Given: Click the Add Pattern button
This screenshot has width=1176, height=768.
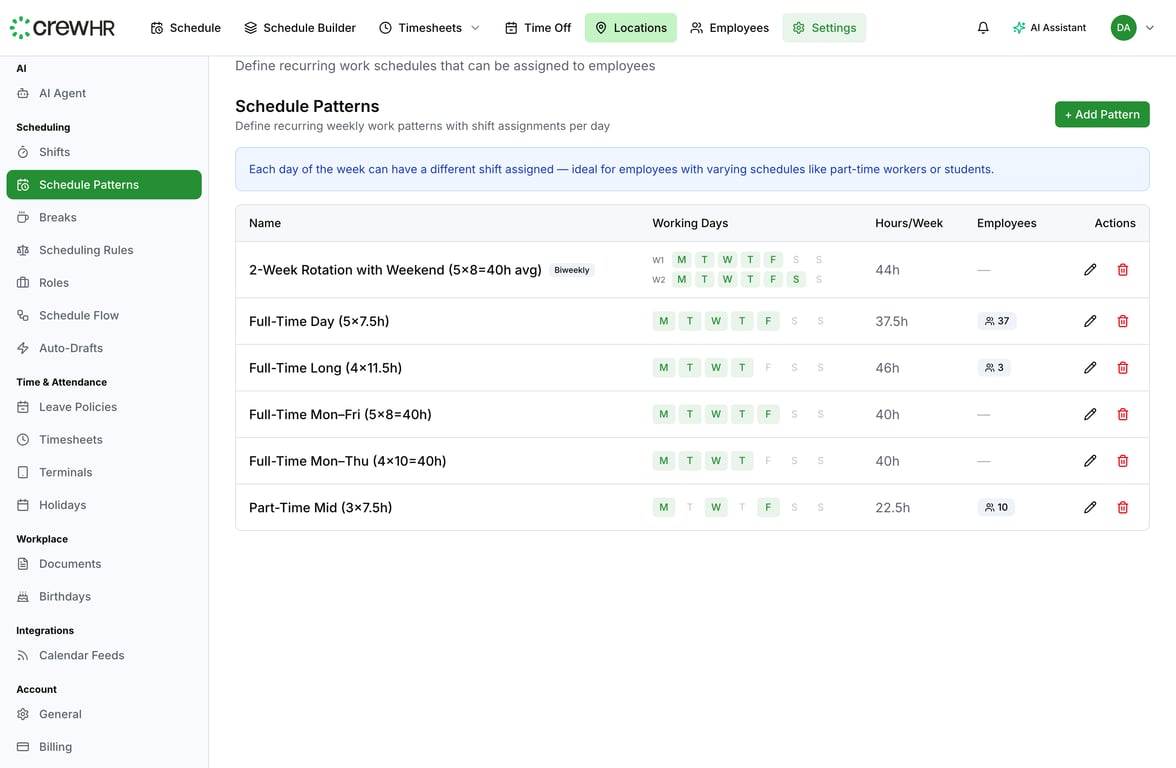Looking at the screenshot, I should pyautogui.click(x=1102, y=114).
